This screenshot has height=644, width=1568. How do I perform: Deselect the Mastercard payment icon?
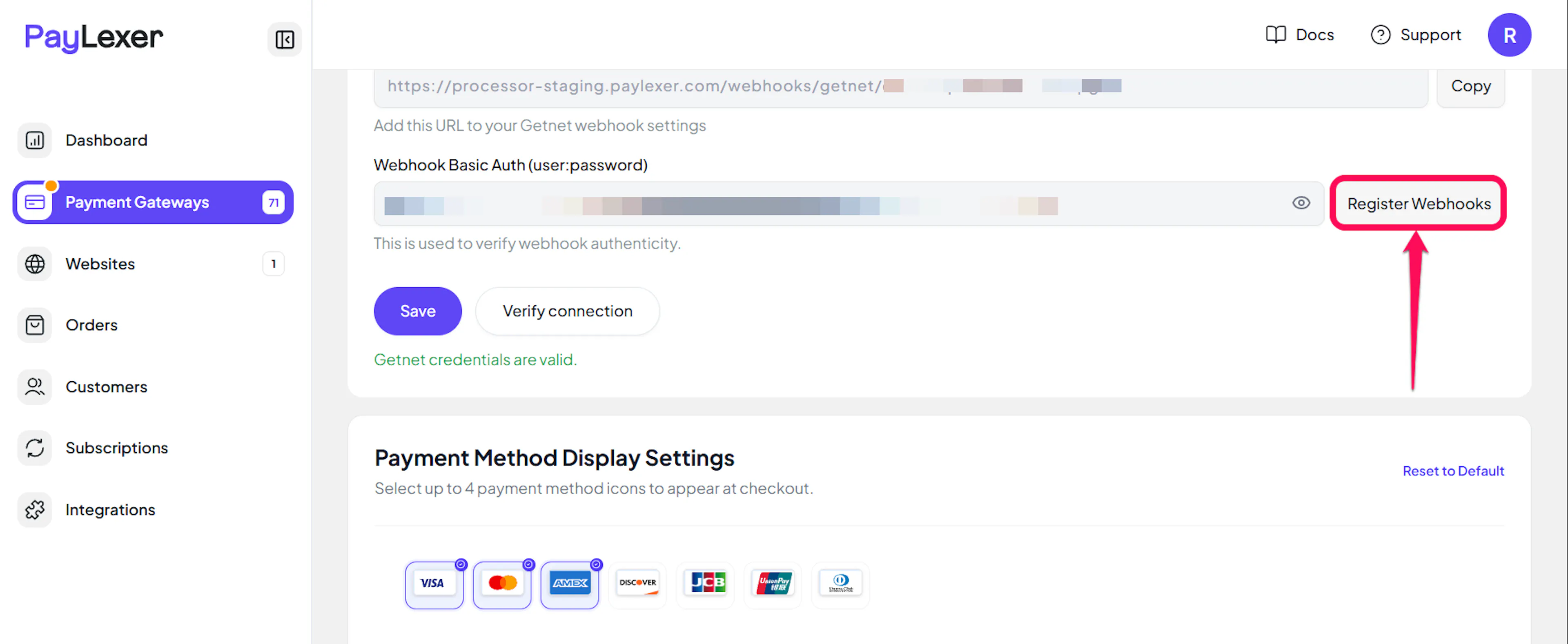click(502, 584)
